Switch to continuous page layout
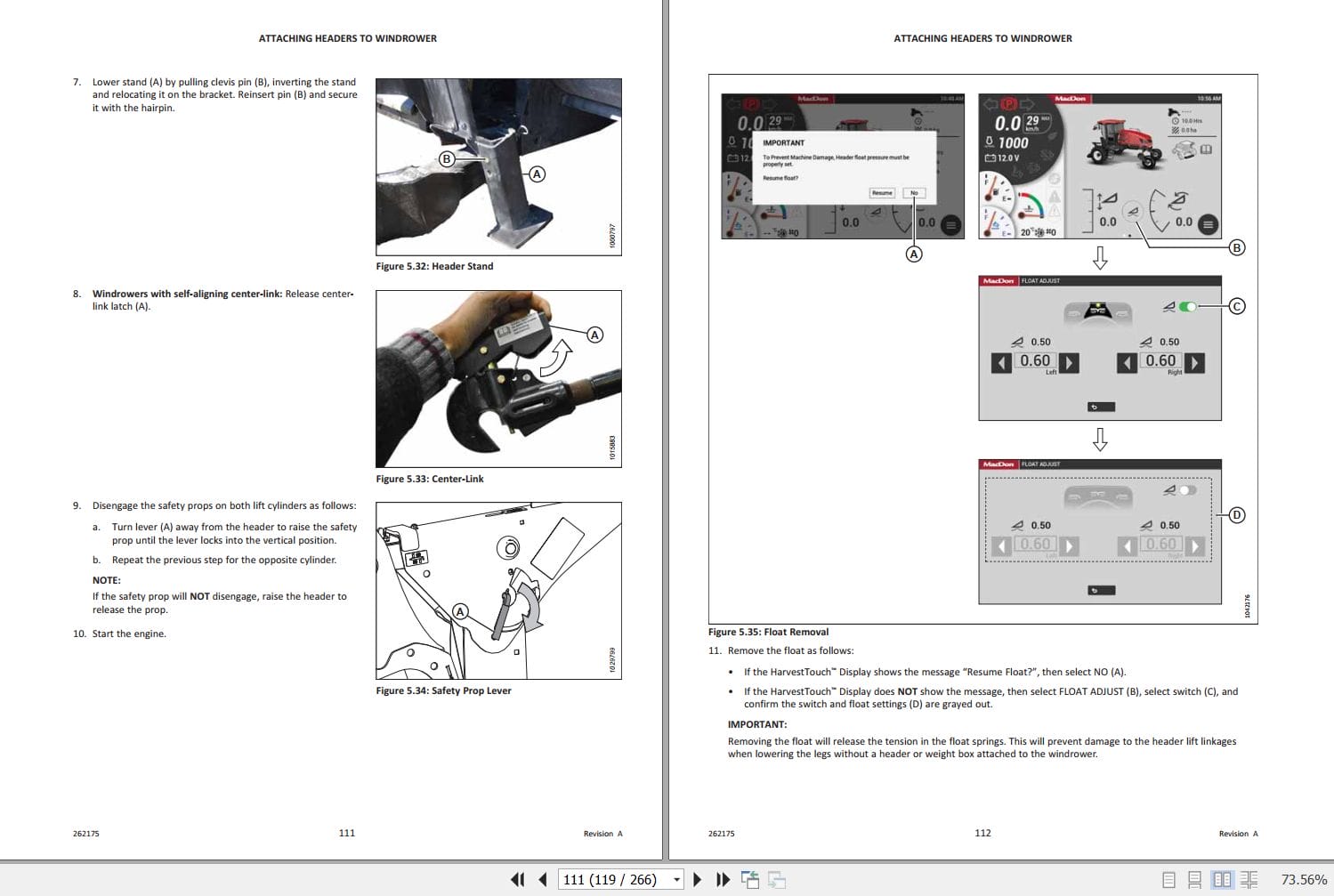This screenshot has height=896, width=1334. [1194, 879]
